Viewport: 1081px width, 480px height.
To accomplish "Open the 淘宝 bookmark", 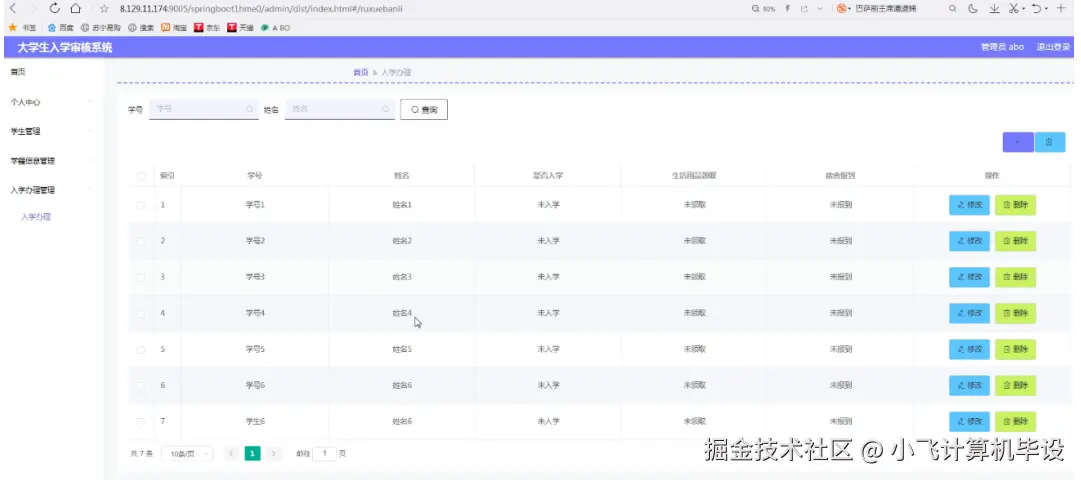I will point(174,28).
